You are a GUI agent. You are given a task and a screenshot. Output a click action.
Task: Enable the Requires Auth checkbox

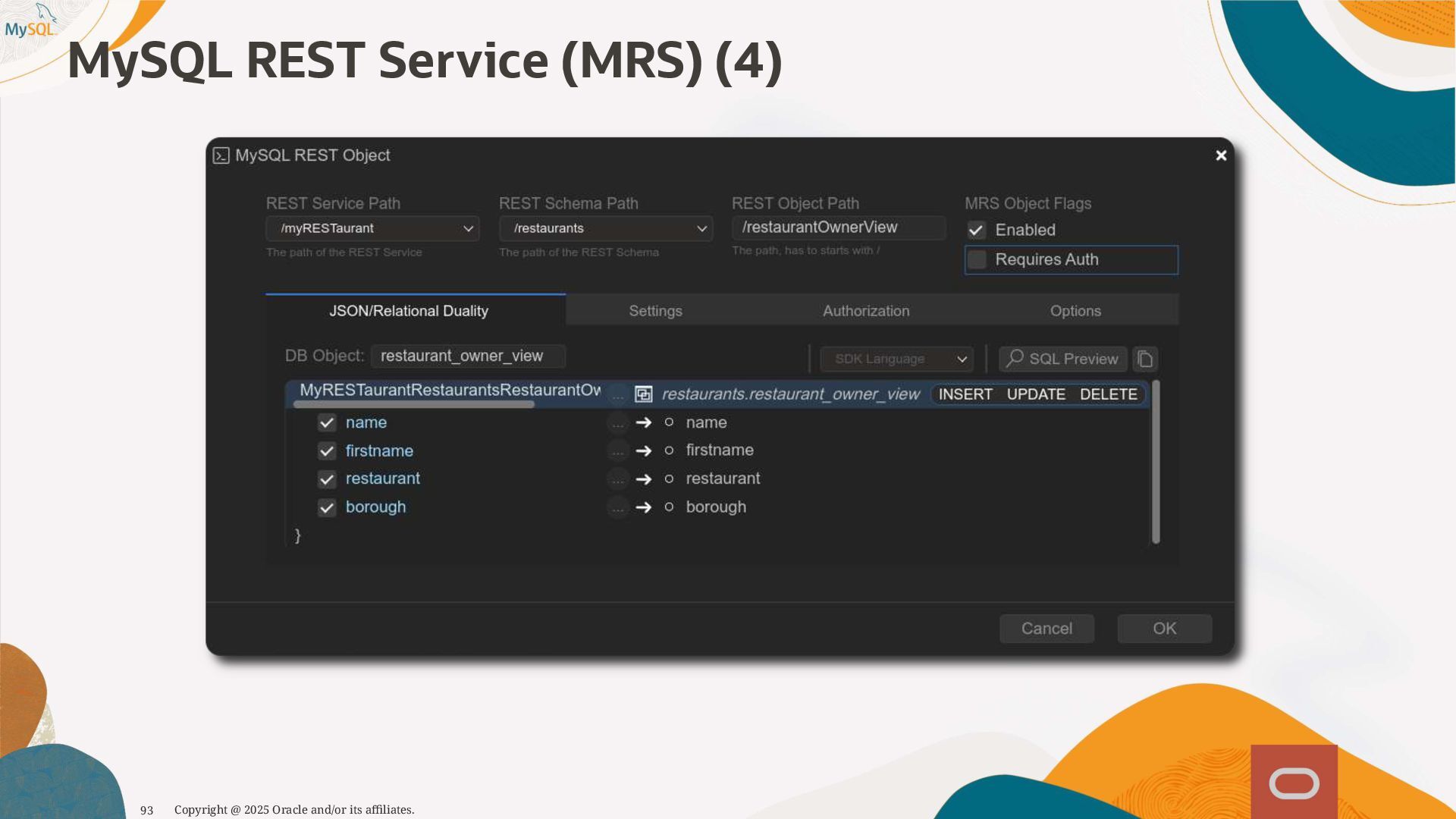pos(977,259)
